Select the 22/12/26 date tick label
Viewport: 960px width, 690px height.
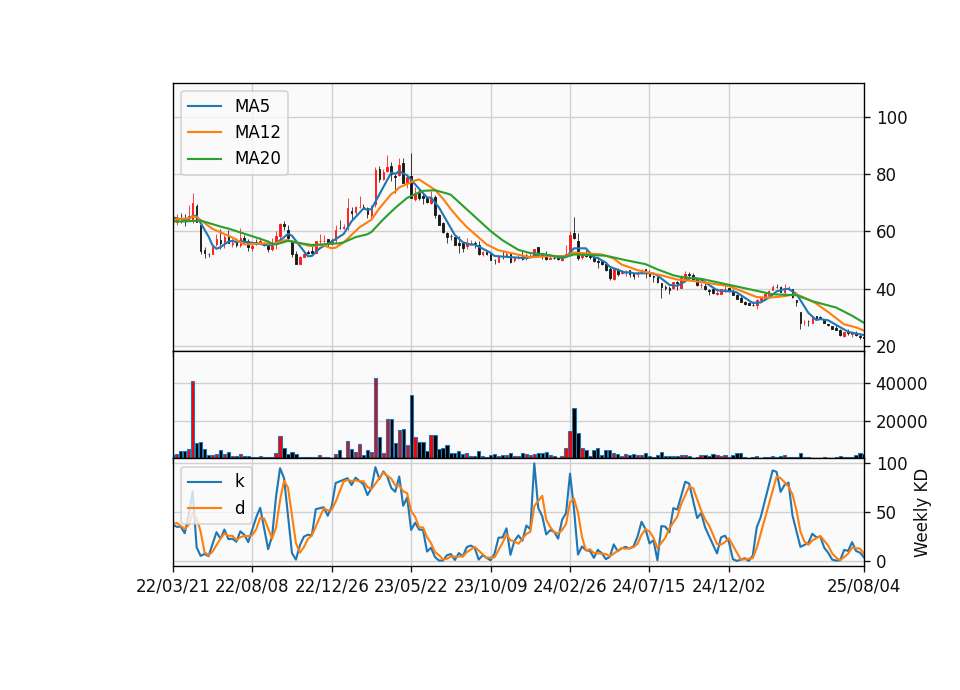point(332,586)
